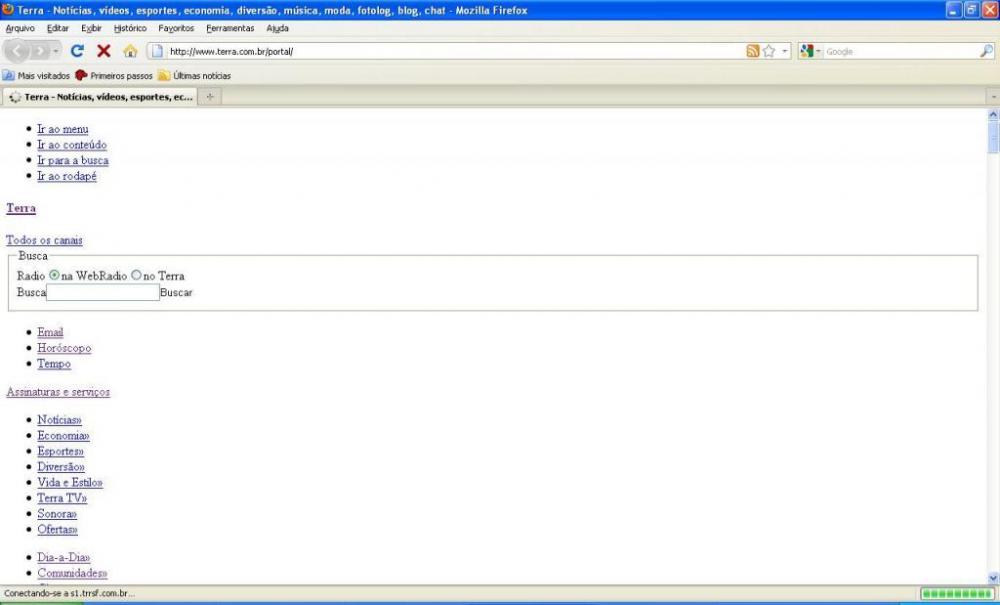
Task: Click the Reload page icon
Action: (x=77, y=51)
